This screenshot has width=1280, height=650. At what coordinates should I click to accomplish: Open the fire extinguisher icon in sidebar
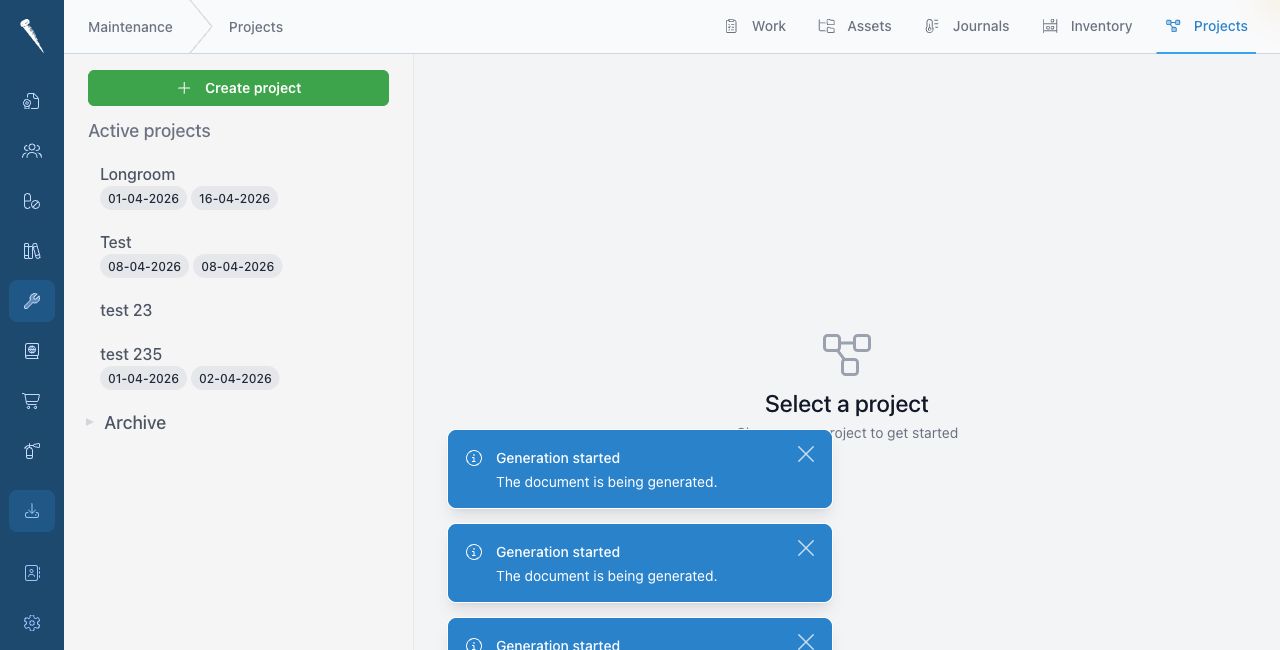coord(32,451)
